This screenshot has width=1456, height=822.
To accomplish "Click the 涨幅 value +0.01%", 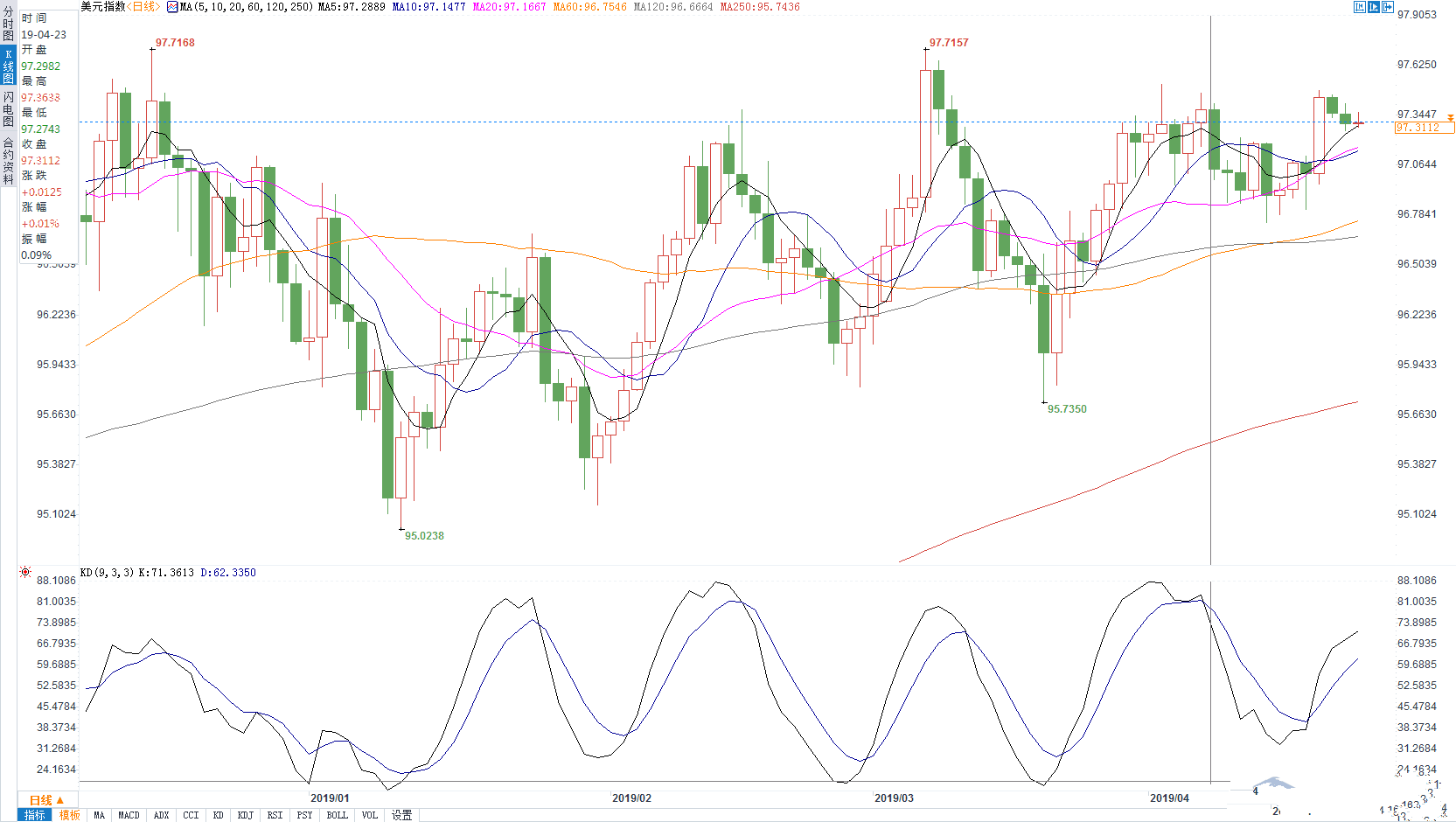I will 40,224.
